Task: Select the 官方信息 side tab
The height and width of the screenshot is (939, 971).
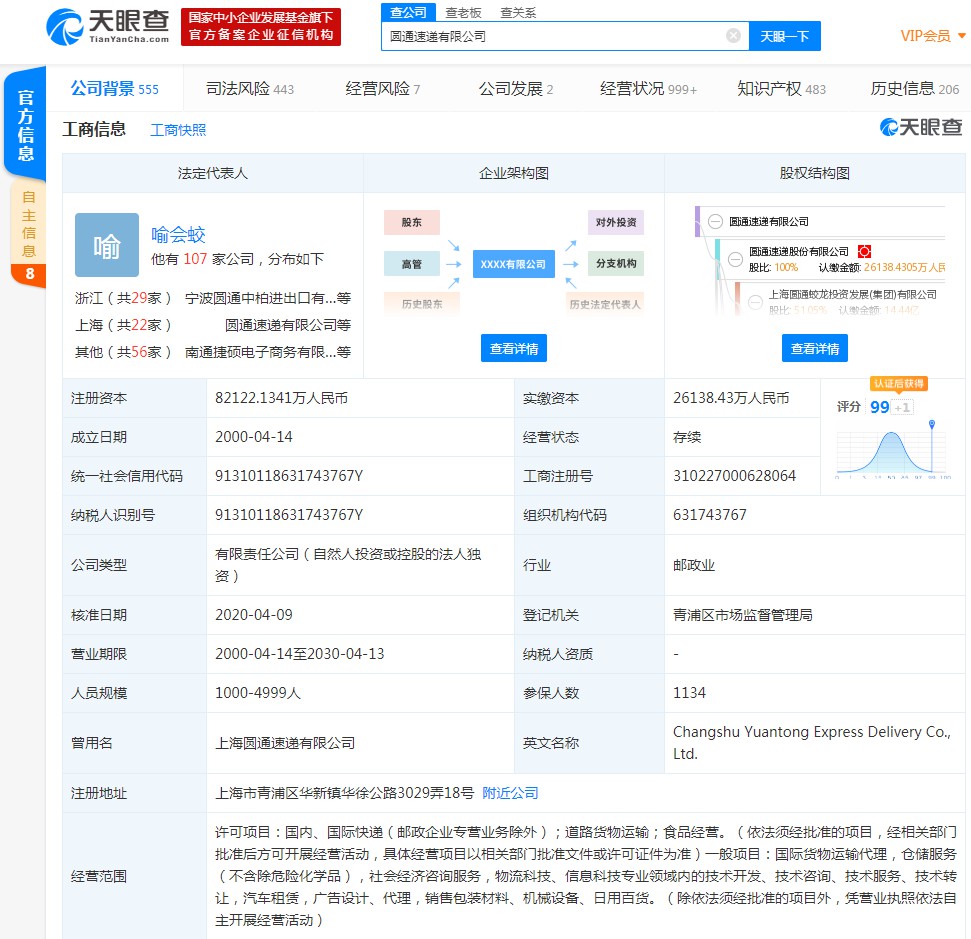Action: [x=25, y=124]
